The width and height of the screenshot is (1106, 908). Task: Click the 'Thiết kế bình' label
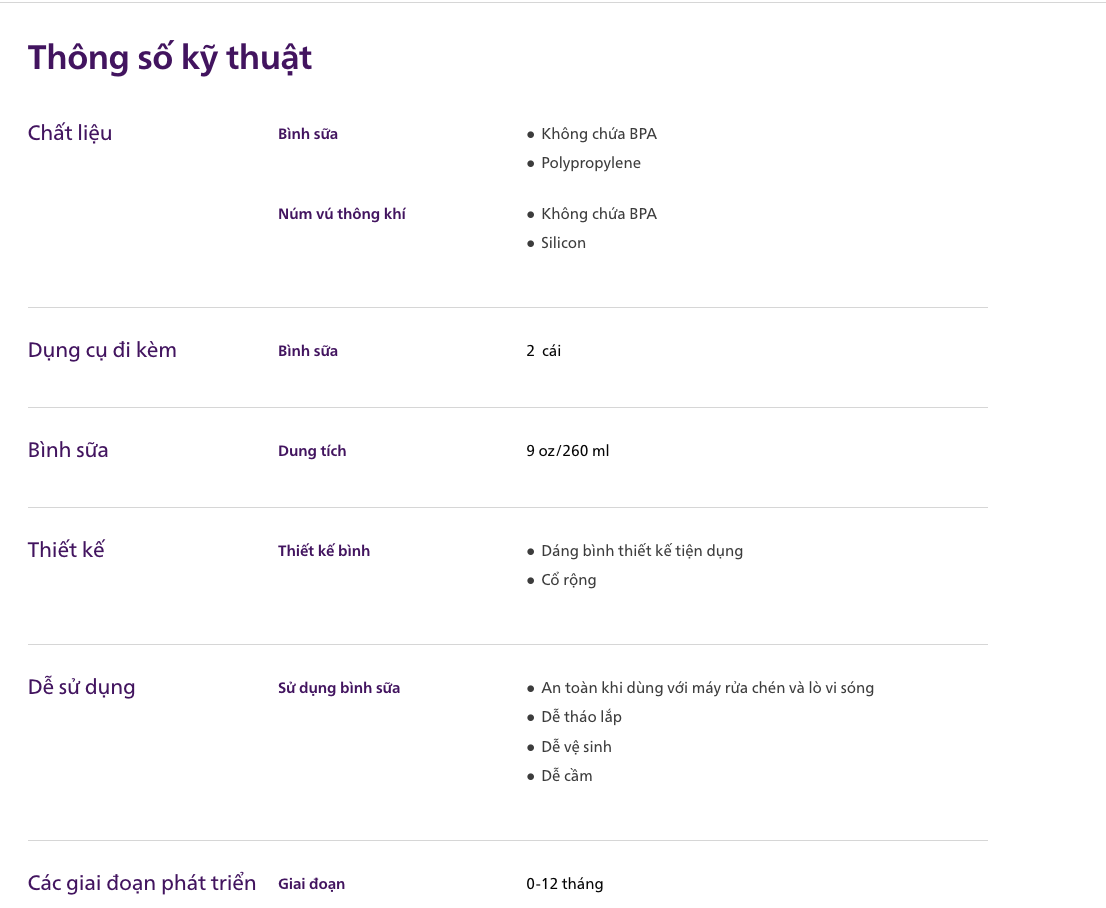click(x=324, y=551)
